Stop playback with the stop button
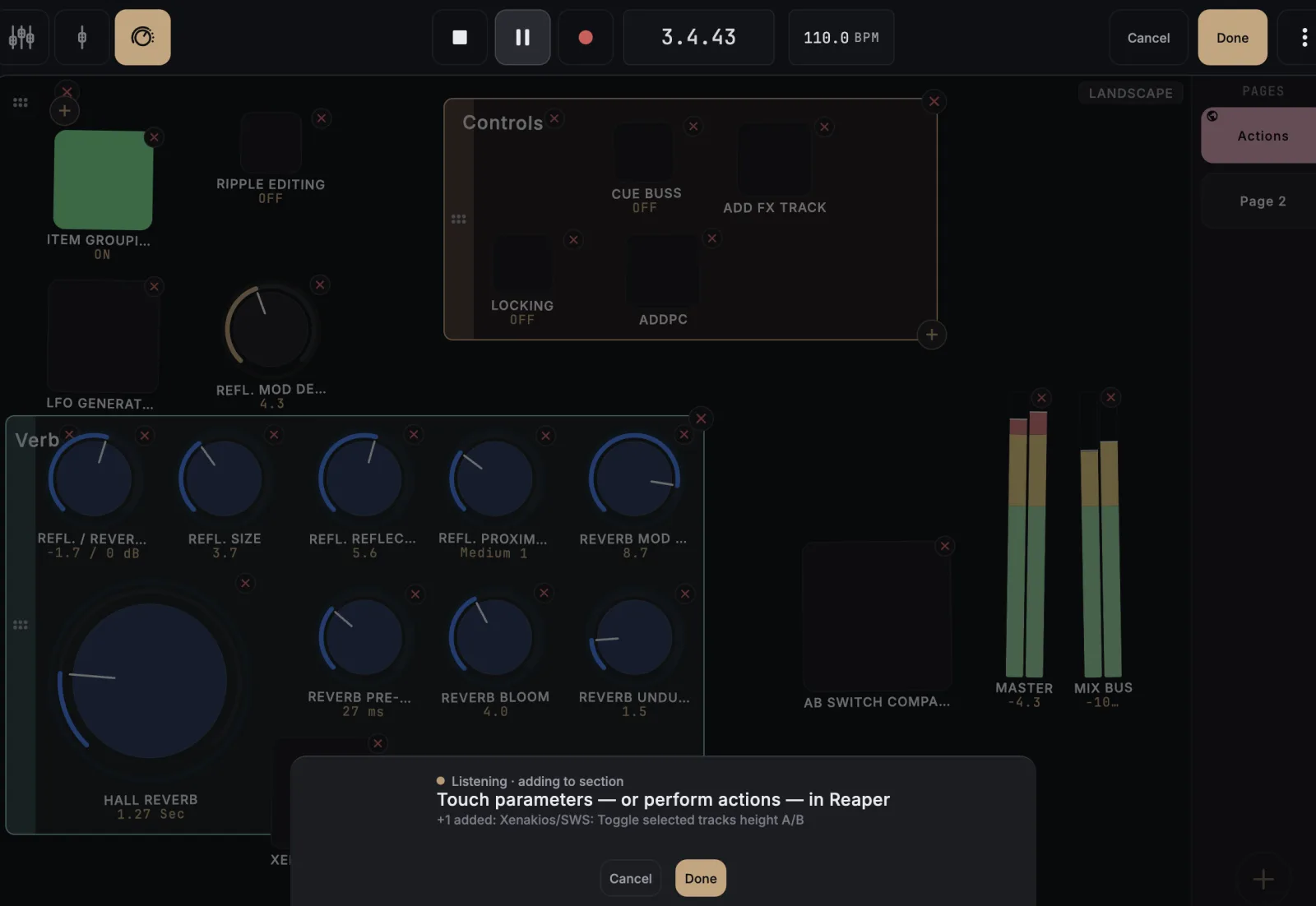Viewport: 1316px width, 906px height. pos(460,37)
